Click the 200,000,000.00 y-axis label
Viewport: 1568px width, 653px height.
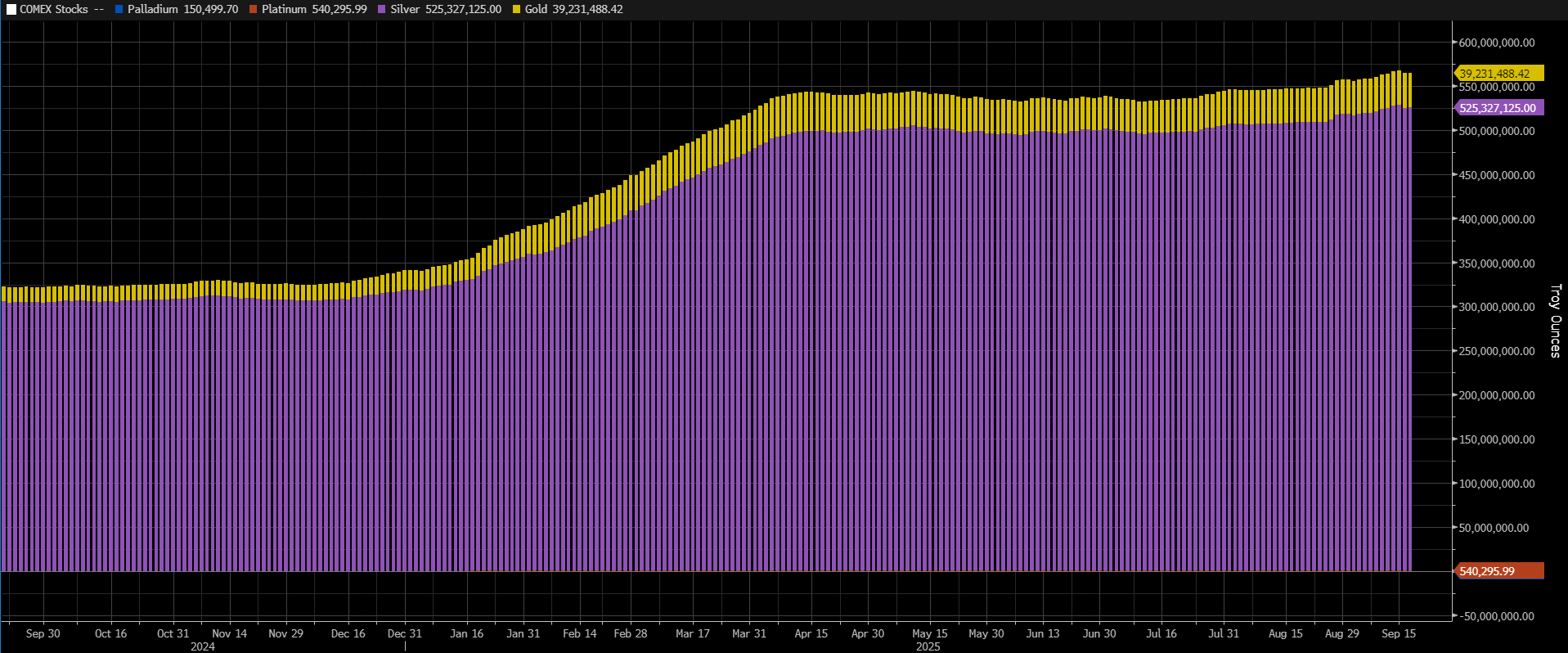[x=1497, y=395]
